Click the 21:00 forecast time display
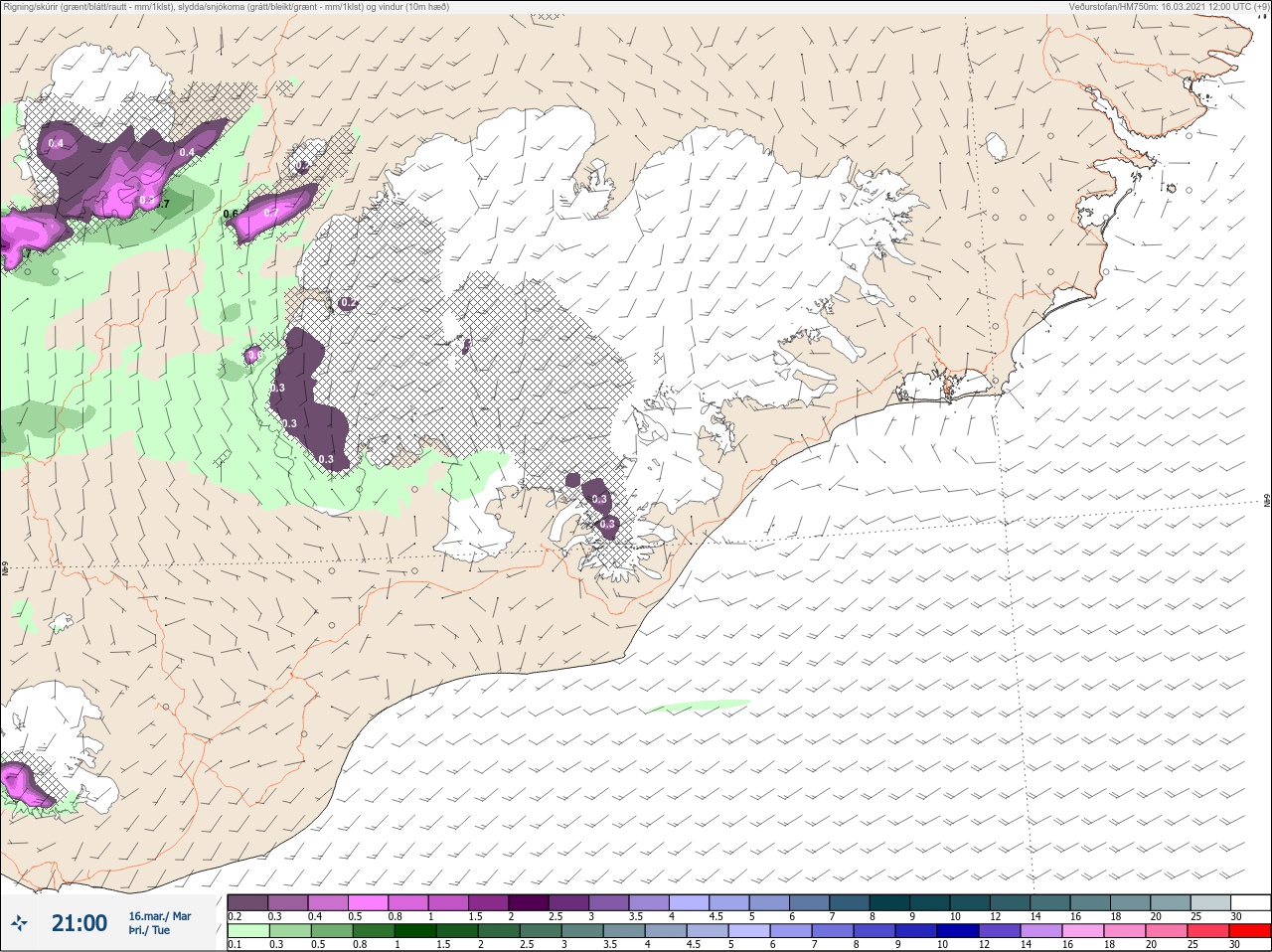Viewport: 1272px width, 952px height. coord(79,923)
